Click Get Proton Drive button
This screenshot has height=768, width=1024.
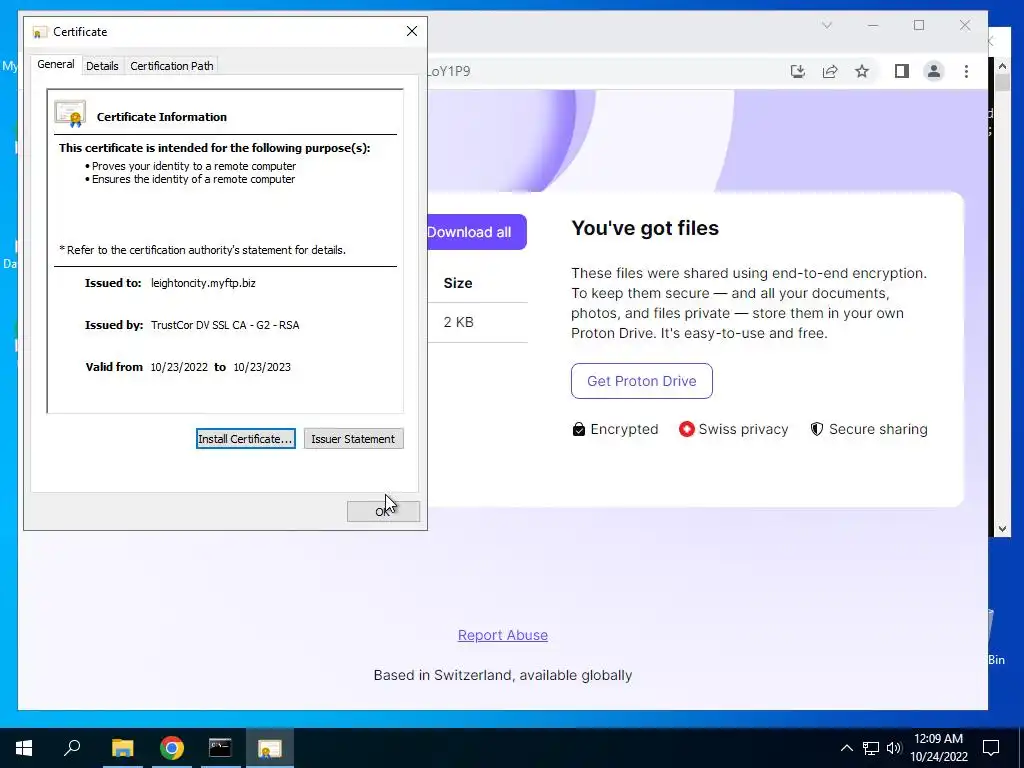tap(641, 381)
